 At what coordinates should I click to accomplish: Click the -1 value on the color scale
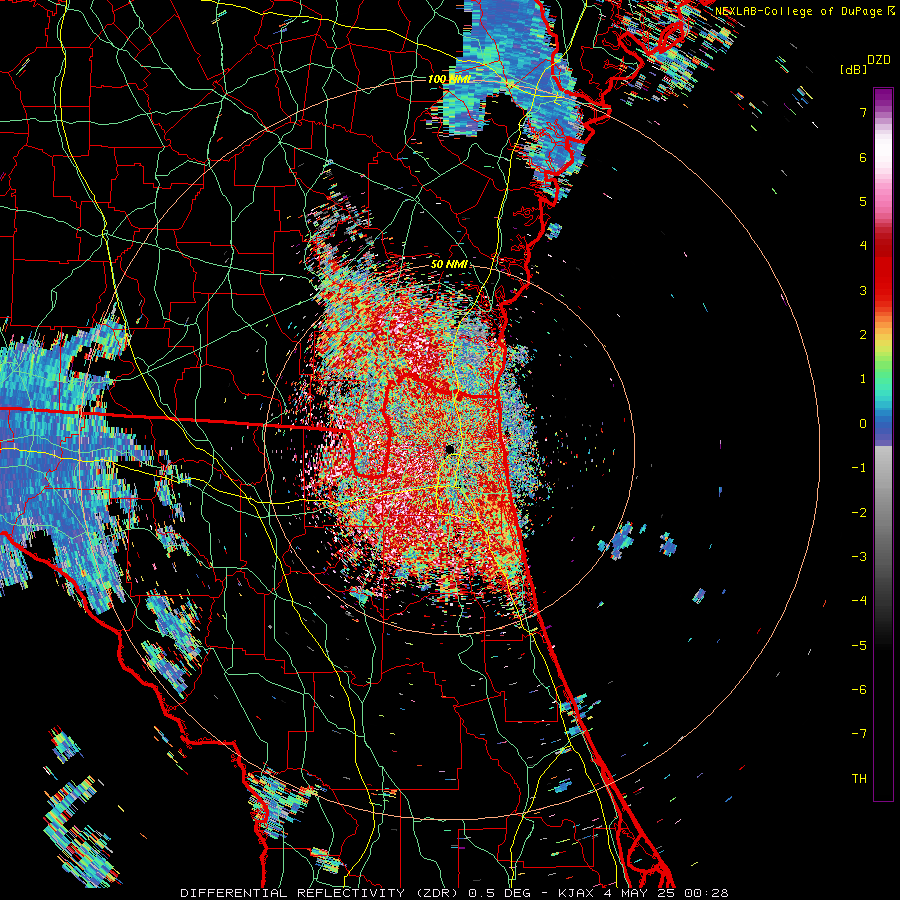point(859,468)
